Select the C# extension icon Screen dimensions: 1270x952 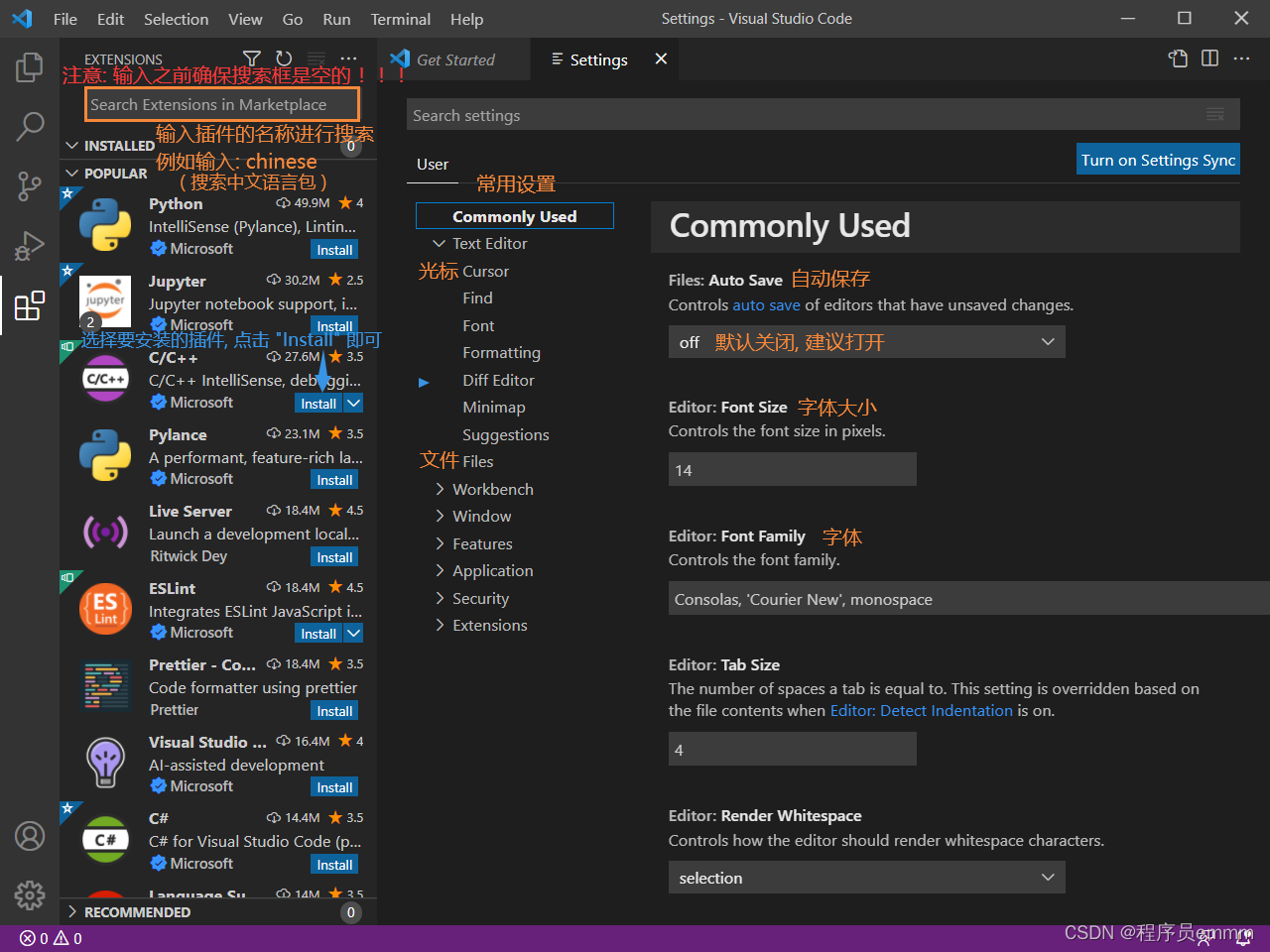(105, 839)
